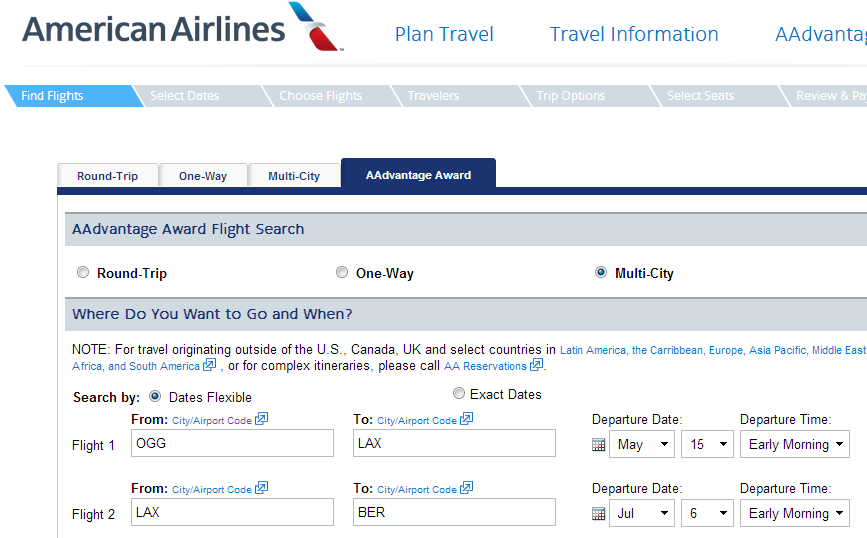Image resolution: width=867 pixels, height=538 pixels.
Task: Click external link icon after South America
Action: click(x=209, y=365)
